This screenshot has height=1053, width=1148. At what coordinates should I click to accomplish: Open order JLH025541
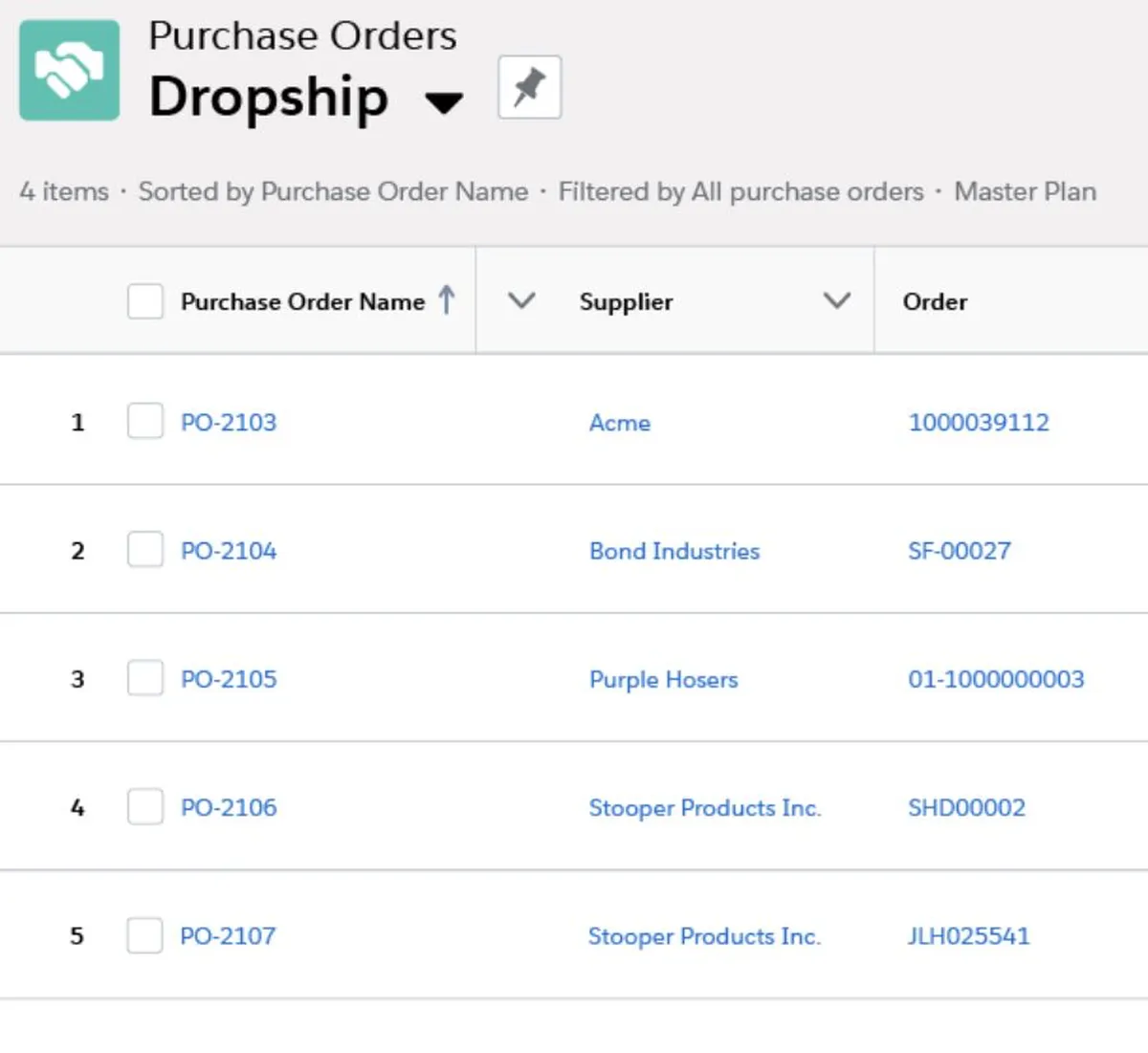(969, 935)
